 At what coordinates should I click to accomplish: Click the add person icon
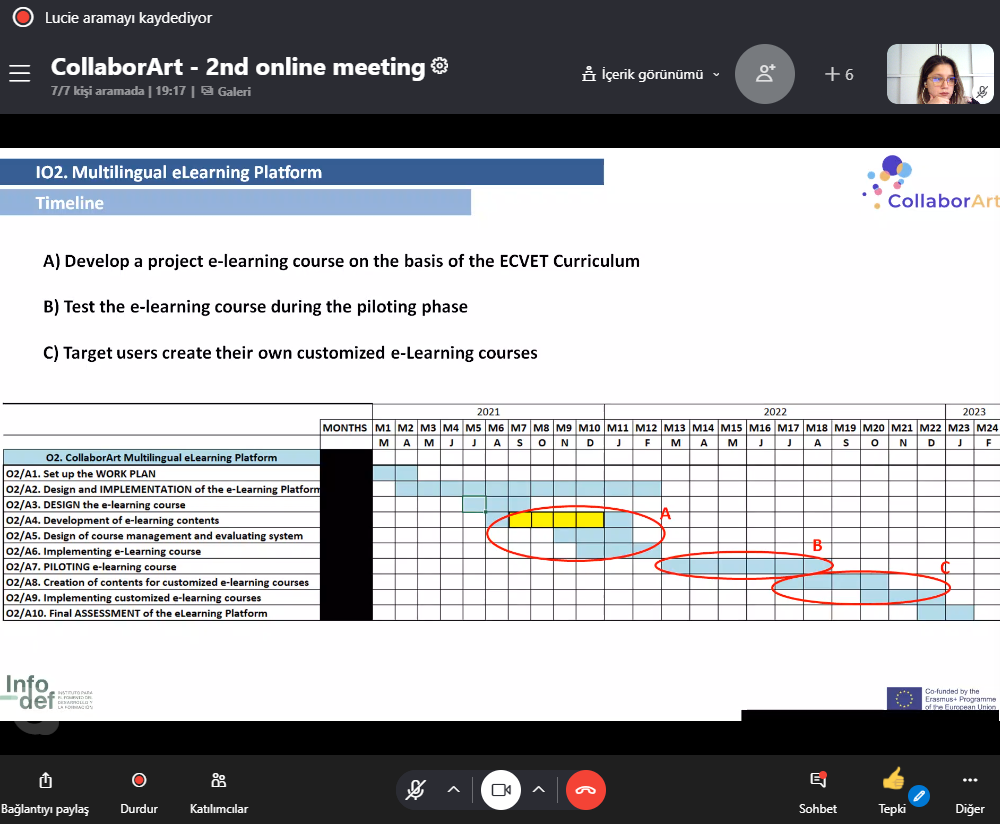(765, 74)
